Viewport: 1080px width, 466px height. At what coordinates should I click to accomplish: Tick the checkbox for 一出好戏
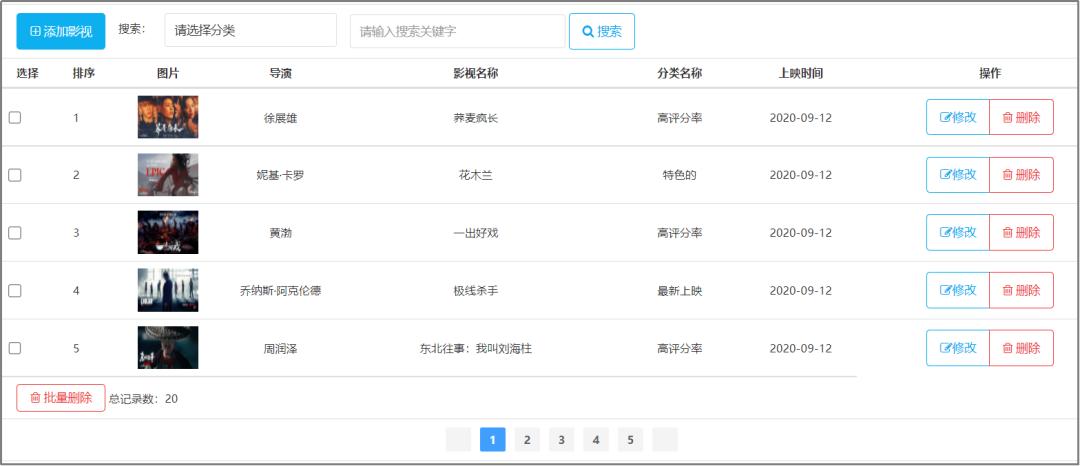coord(14,233)
